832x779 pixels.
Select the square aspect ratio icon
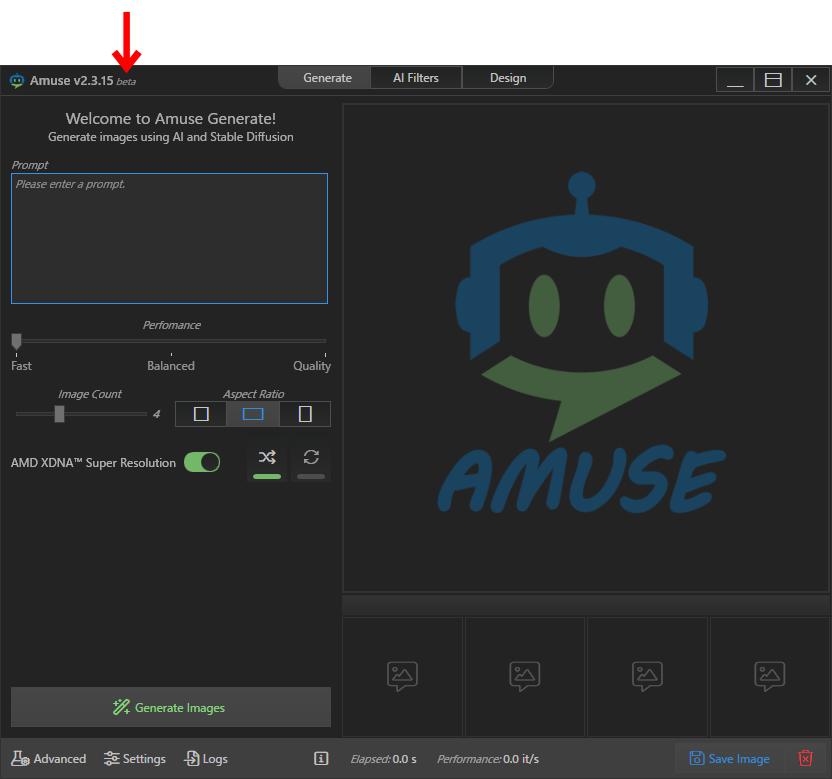[x=201, y=414]
